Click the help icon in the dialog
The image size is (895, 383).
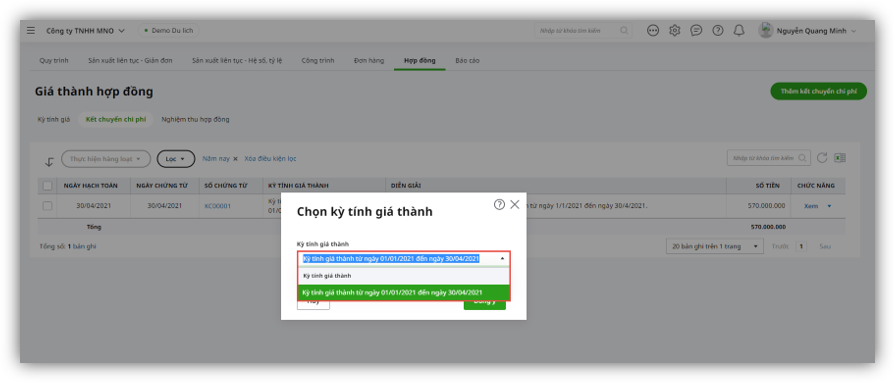[x=499, y=204]
